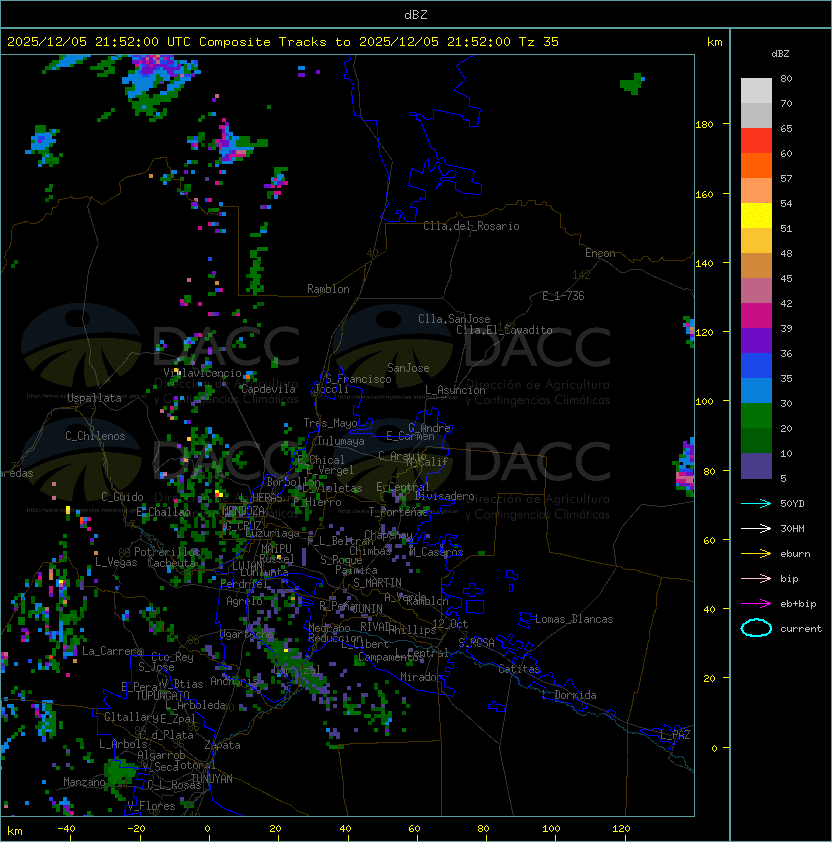832x842 pixels.
Task: Click the 'S_Francisco' place label
Action: (x=358, y=379)
